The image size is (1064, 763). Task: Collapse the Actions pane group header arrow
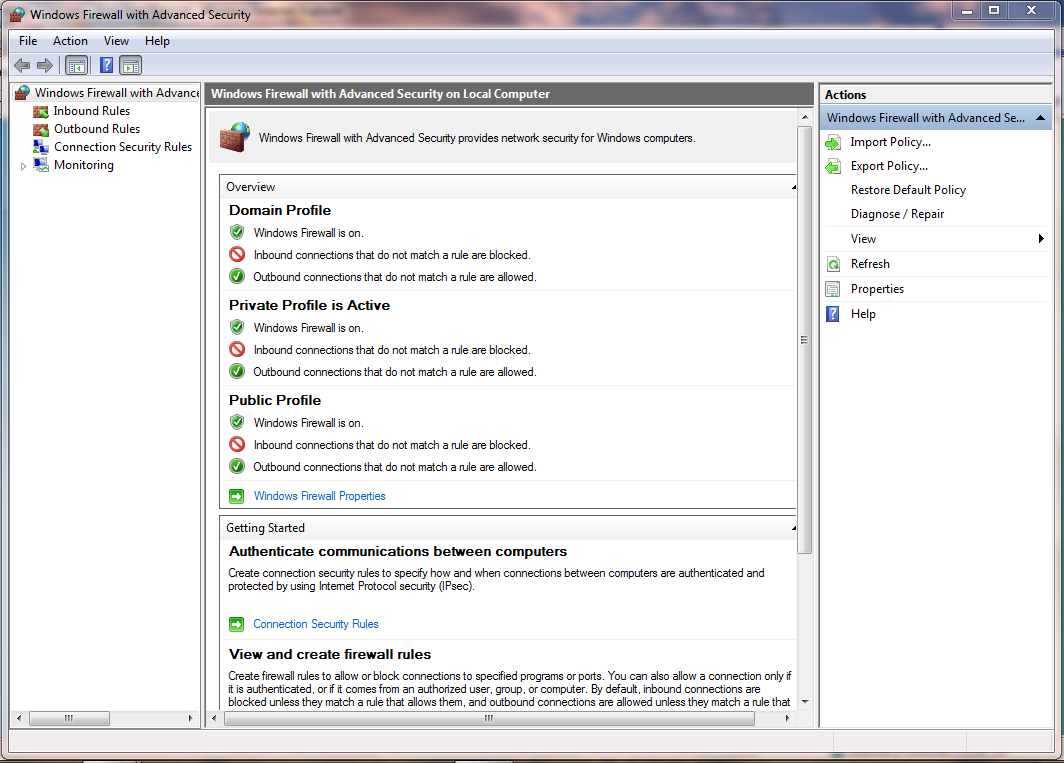(1040, 118)
